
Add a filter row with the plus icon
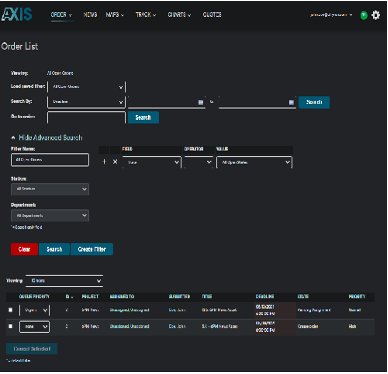[x=104, y=162]
